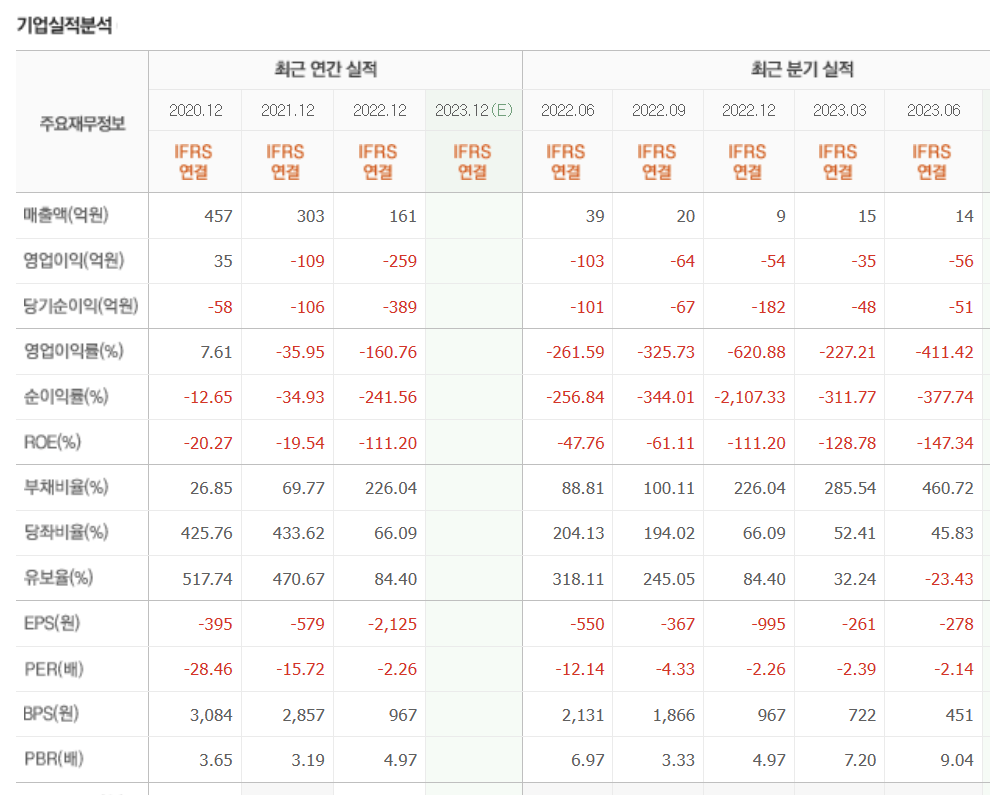Select reserve ratio value 517.74
The height and width of the screenshot is (795, 990).
click(207, 579)
